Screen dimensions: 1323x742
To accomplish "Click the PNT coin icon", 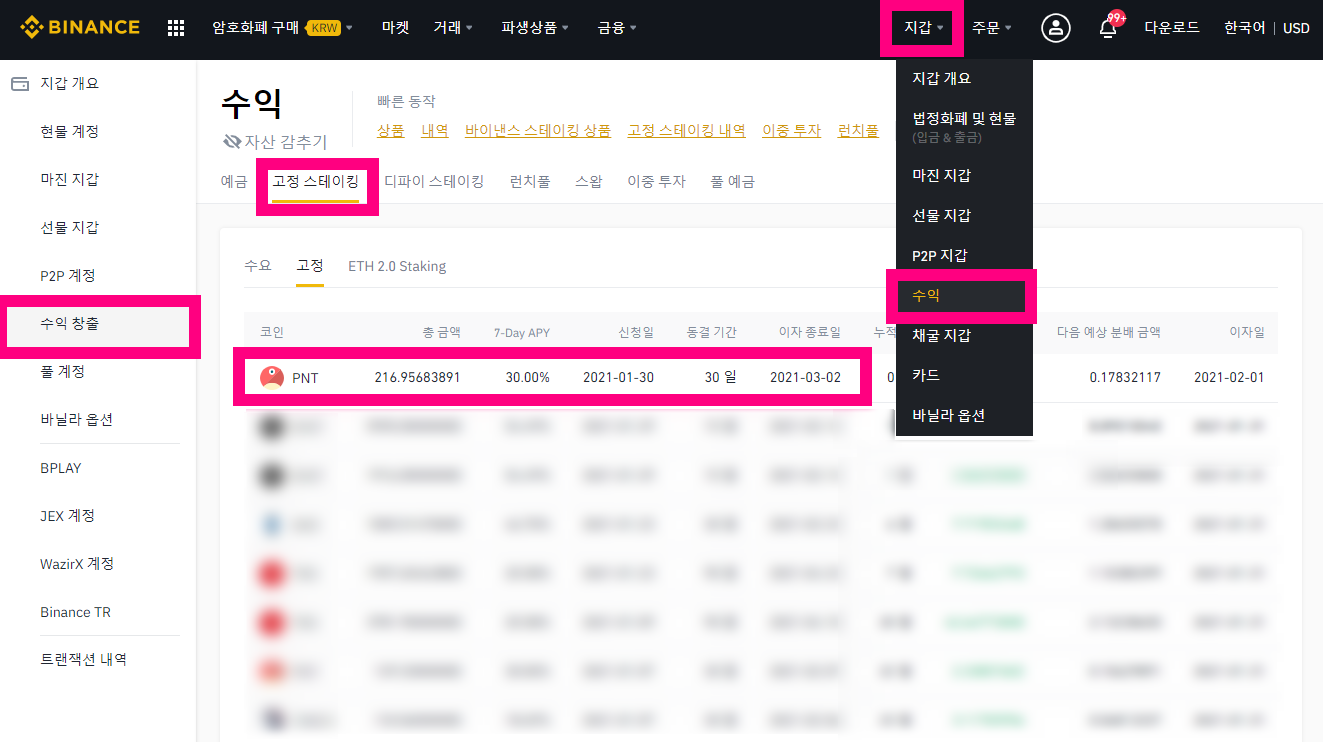I will [271, 377].
